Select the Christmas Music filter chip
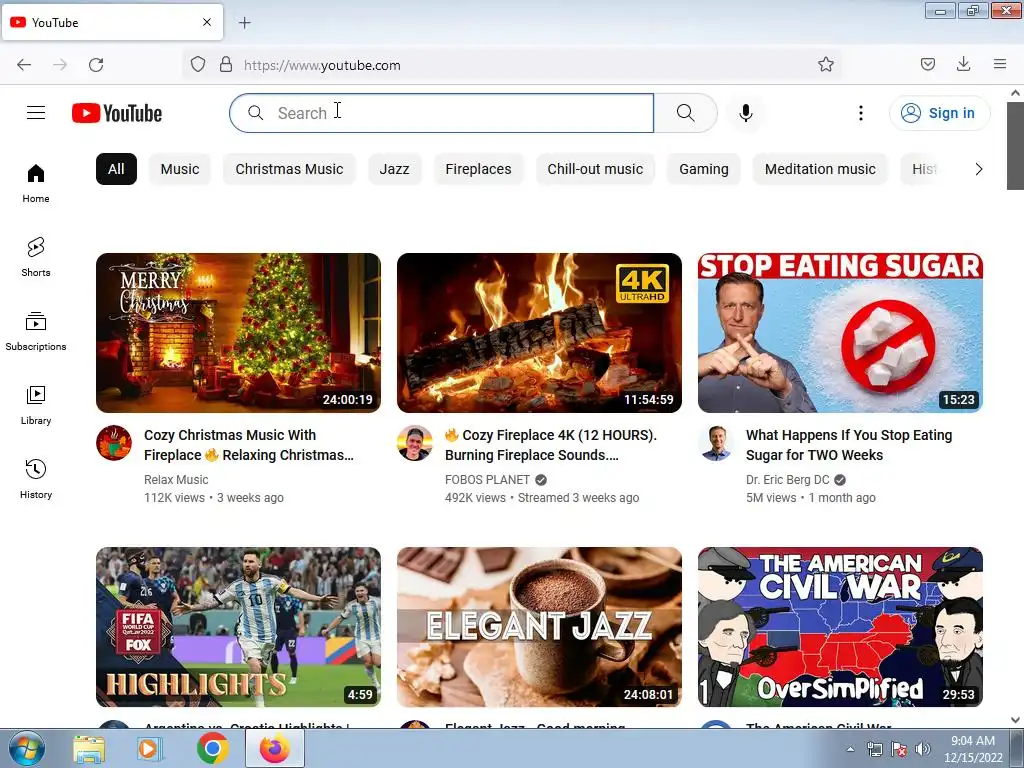This screenshot has height=768, width=1024. click(289, 169)
